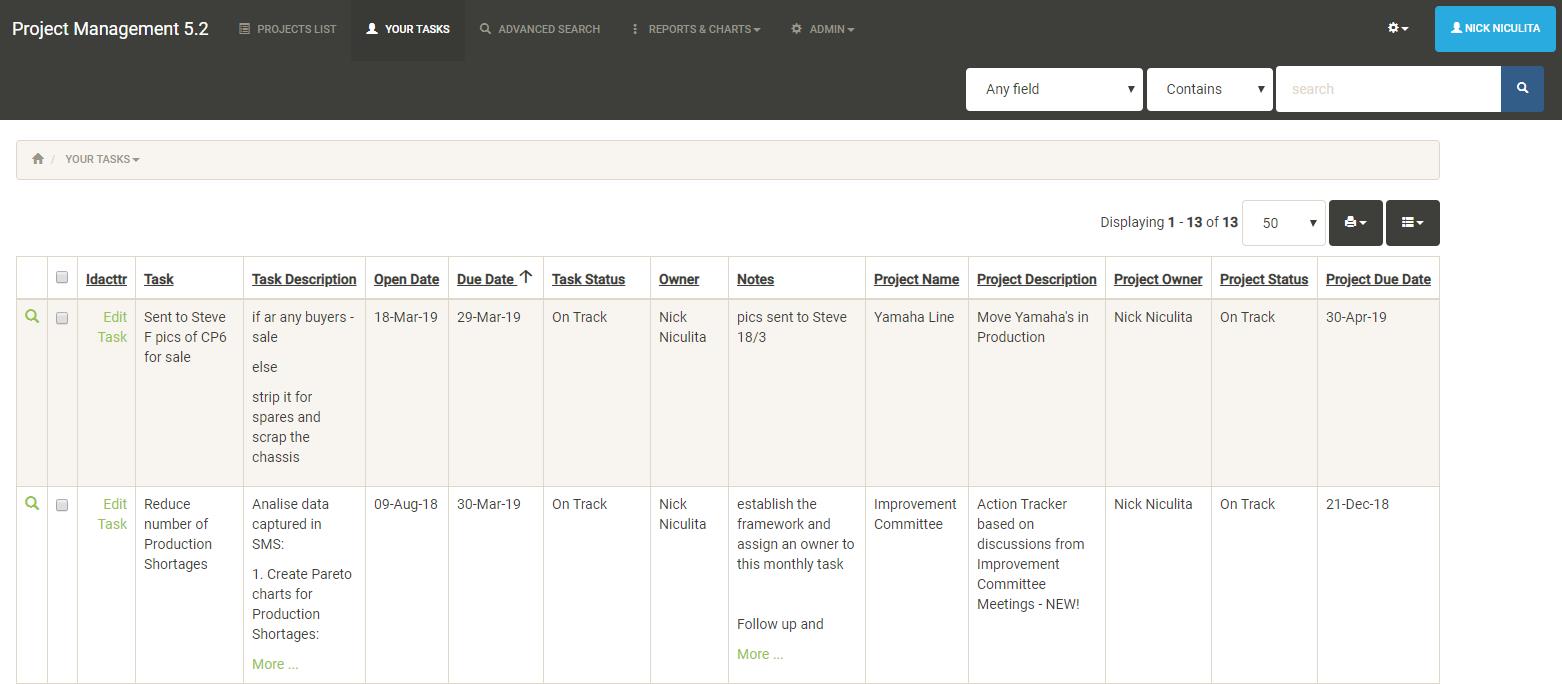Change the page size from 50
The width and height of the screenshot is (1562, 684).
[x=1283, y=222]
